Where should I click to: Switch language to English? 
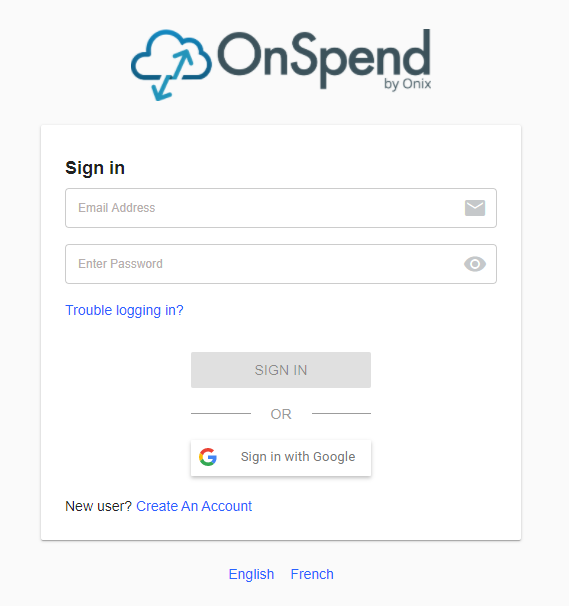251,574
